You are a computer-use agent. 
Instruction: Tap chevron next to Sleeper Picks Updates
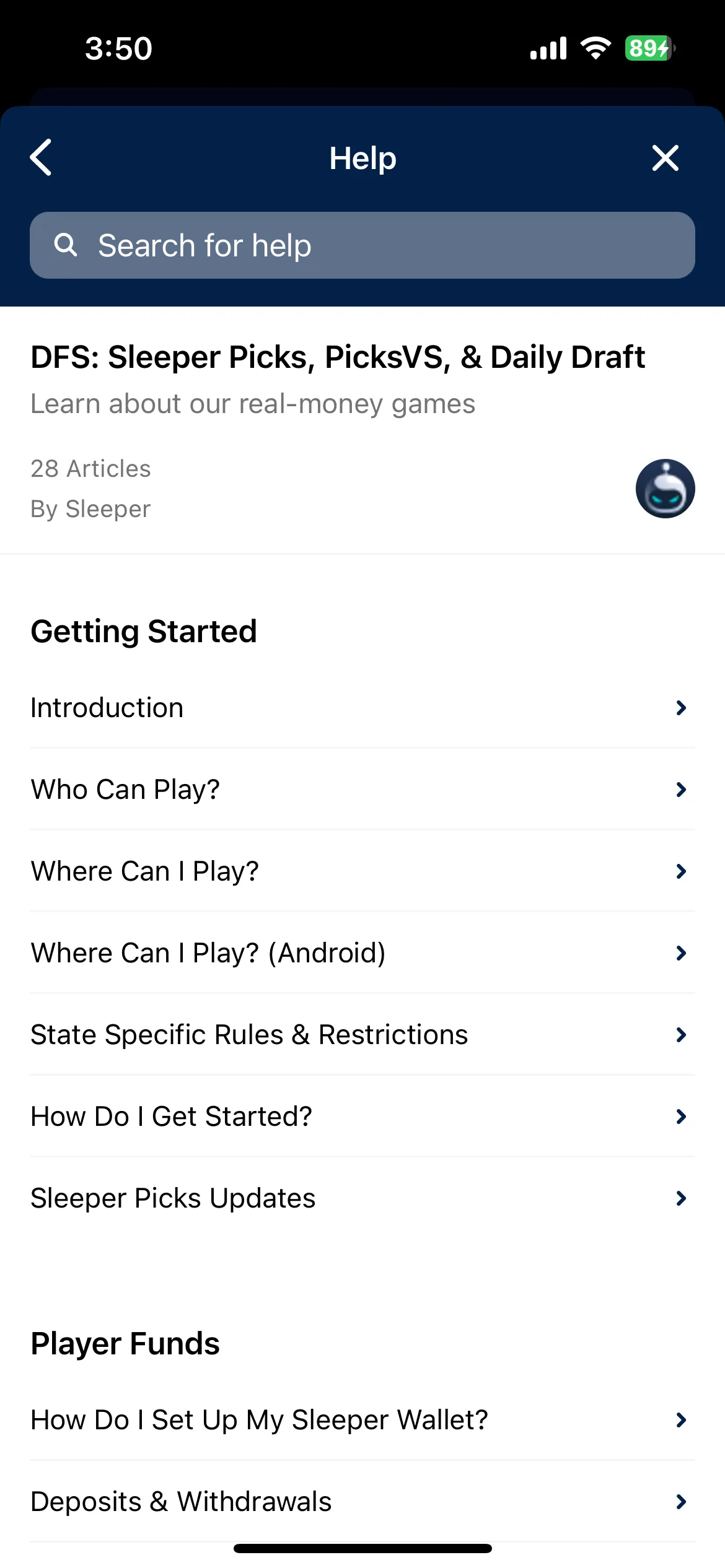(681, 1198)
